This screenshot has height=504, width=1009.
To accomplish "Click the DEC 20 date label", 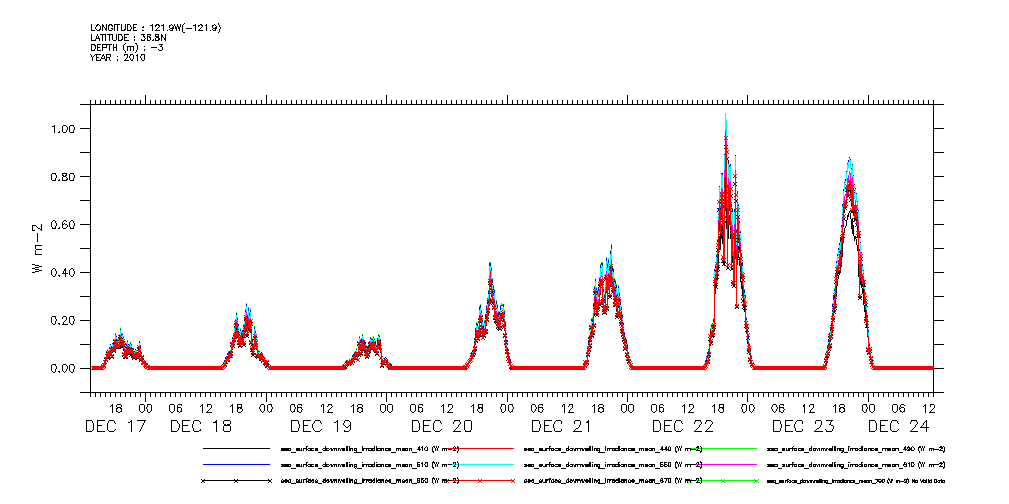I will 442,426.
